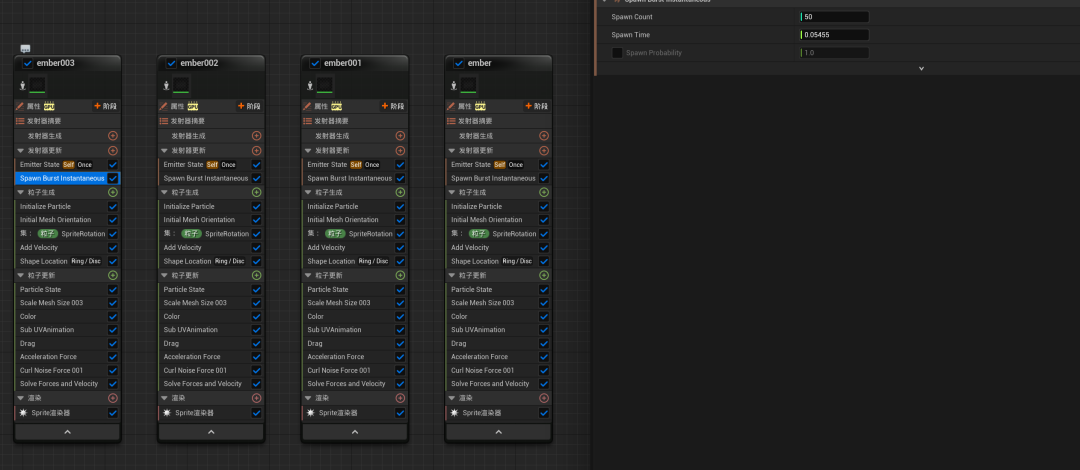Disable the ember002 emitter checkbox
Image resolution: width=1080 pixels, height=470 pixels.
[172, 63]
